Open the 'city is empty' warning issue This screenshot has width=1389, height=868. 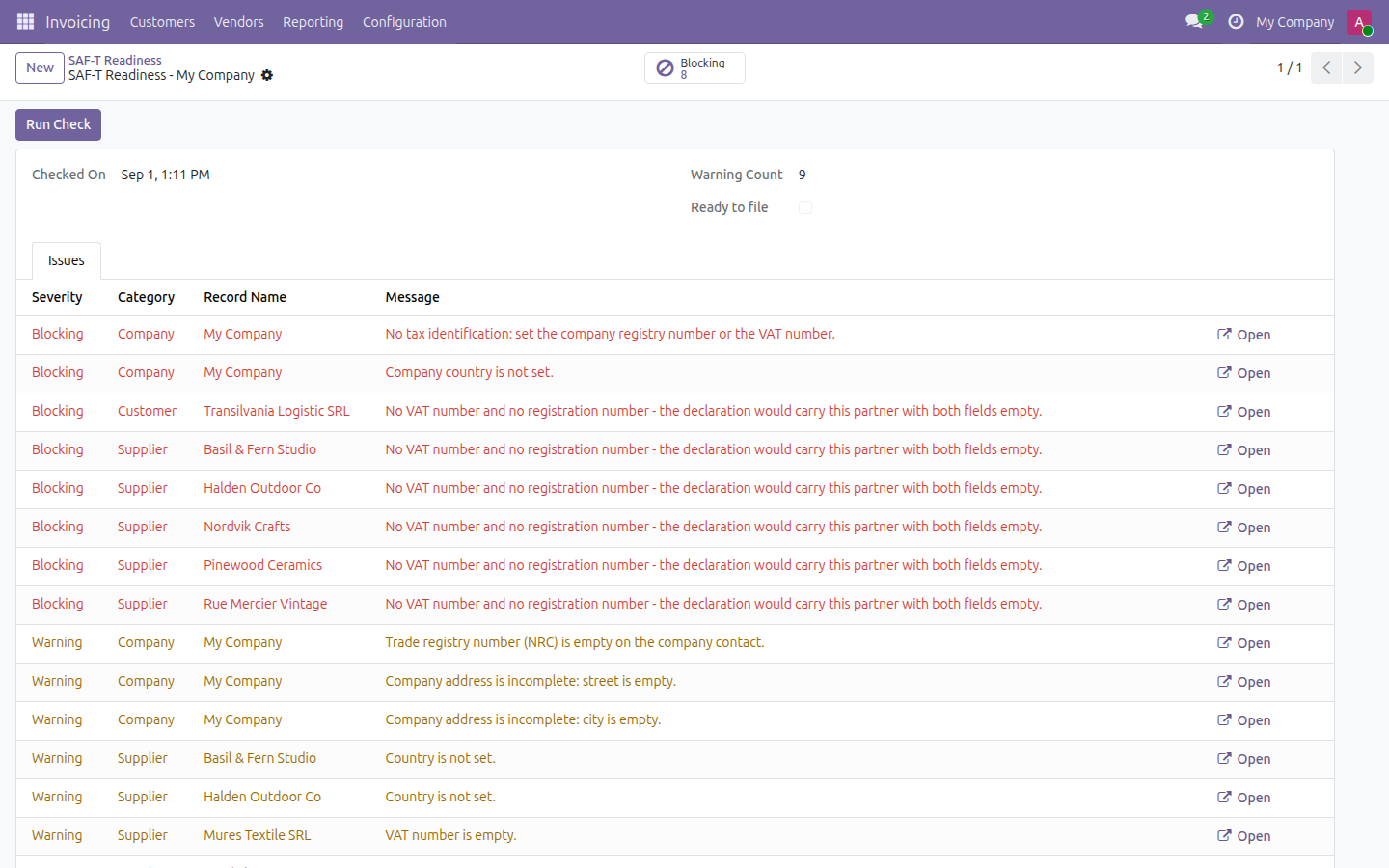click(x=1243, y=720)
